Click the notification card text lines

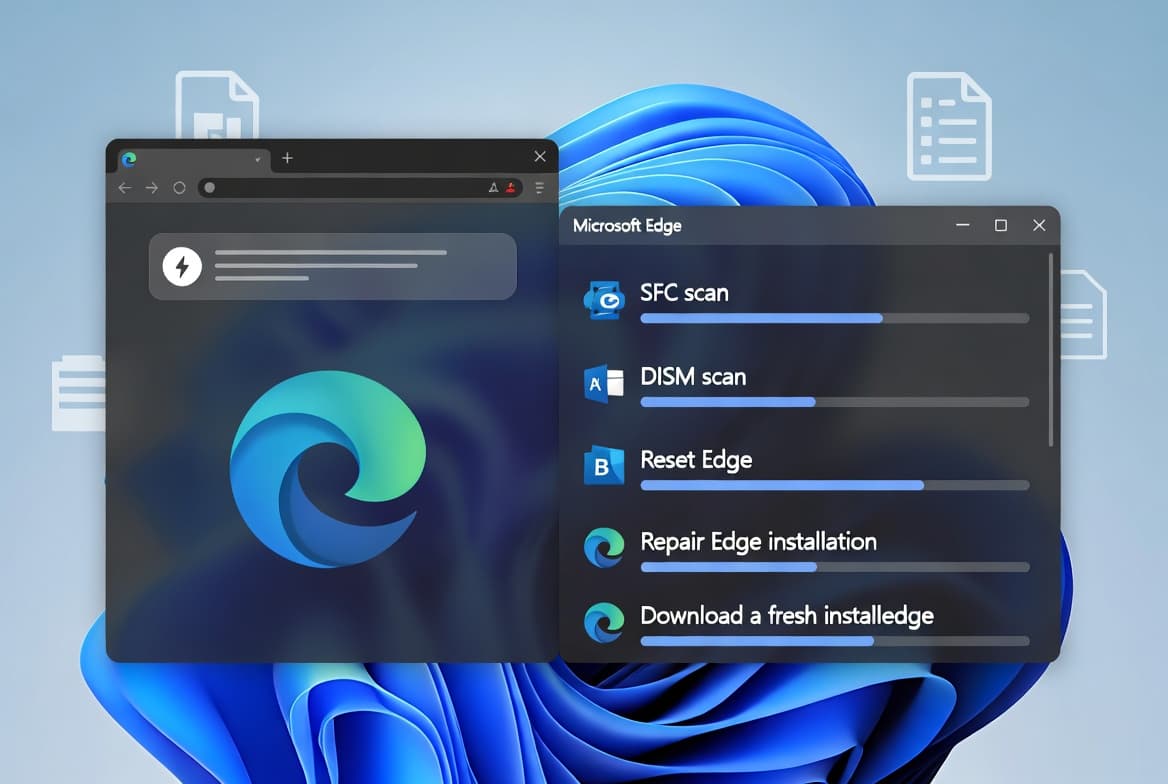pyautogui.click(x=331, y=265)
